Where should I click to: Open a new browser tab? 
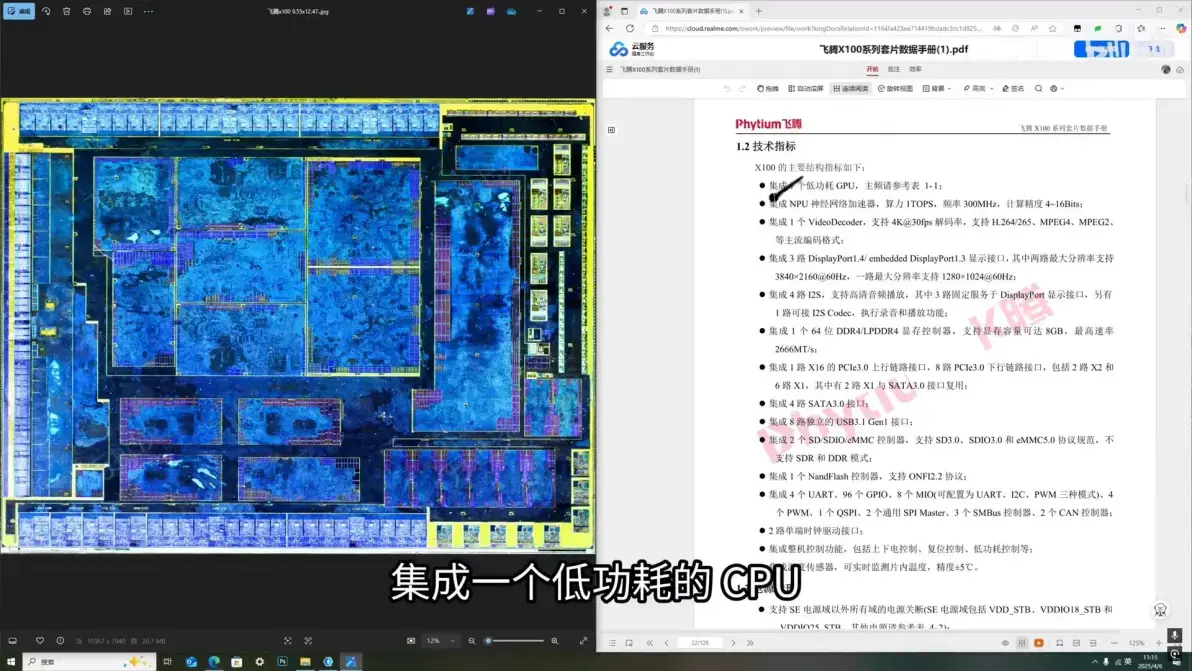[759, 11]
